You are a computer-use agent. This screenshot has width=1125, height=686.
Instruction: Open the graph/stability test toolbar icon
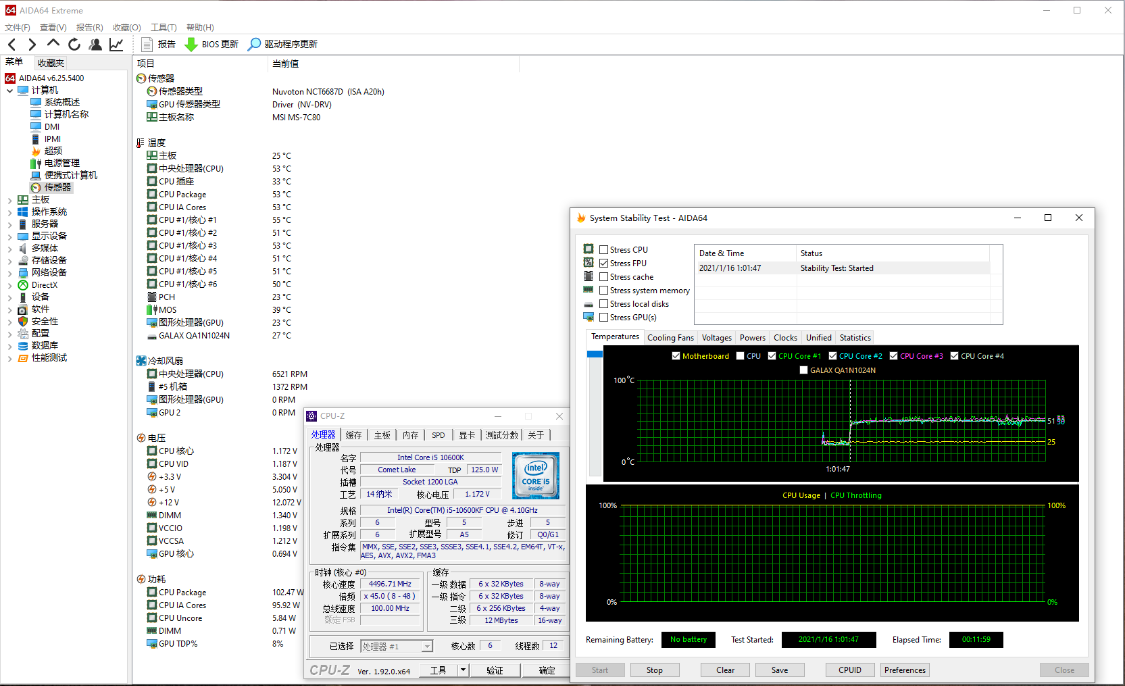pos(116,44)
